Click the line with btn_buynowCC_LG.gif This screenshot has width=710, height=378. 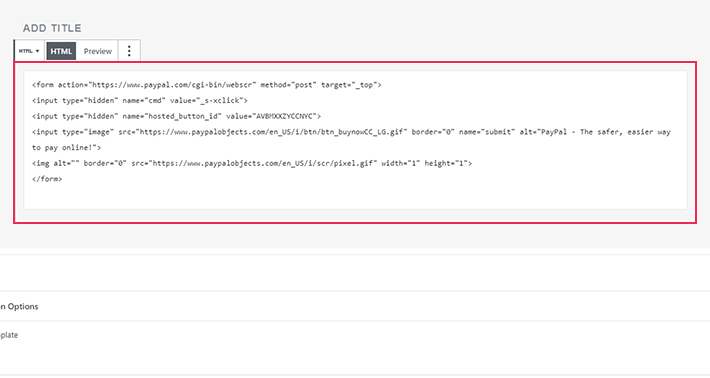pyautogui.click(x=351, y=132)
